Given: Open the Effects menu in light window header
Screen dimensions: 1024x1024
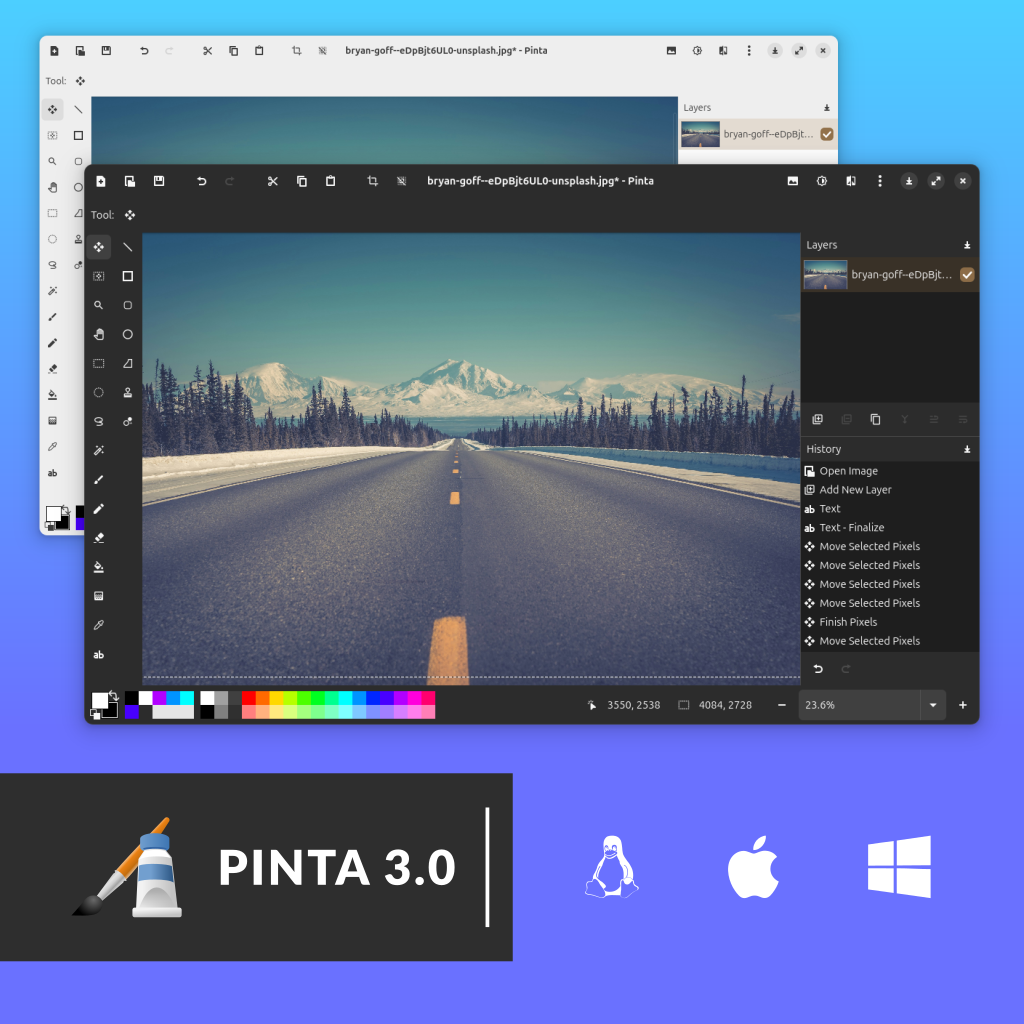Looking at the screenshot, I should [x=723, y=50].
